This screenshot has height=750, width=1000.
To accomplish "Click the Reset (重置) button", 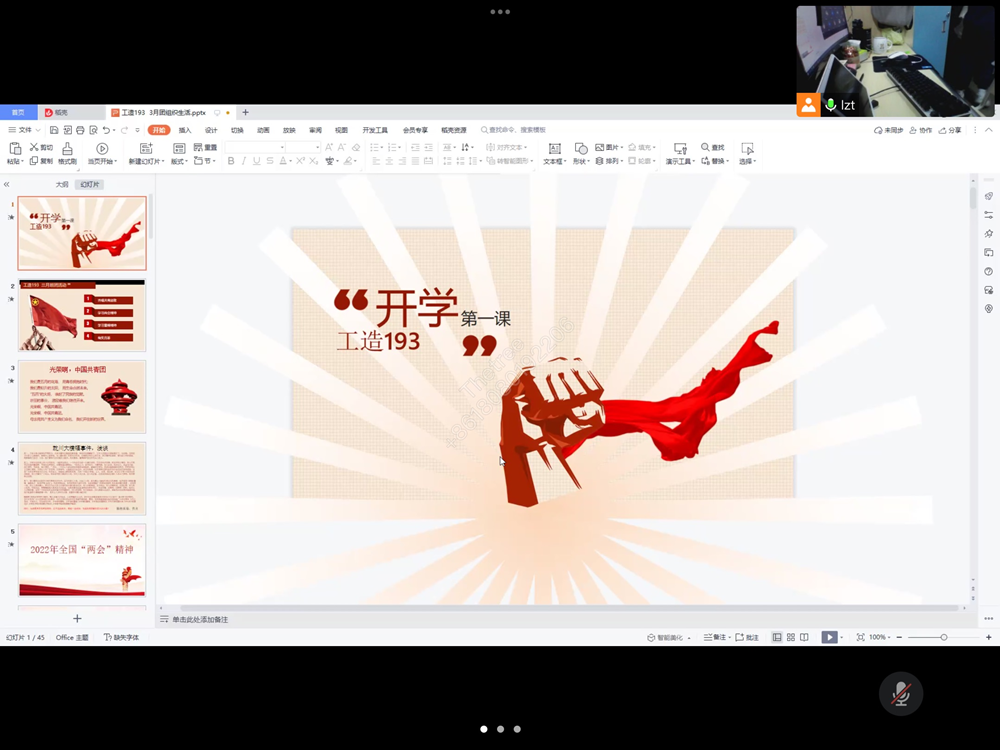I will (x=205, y=147).
